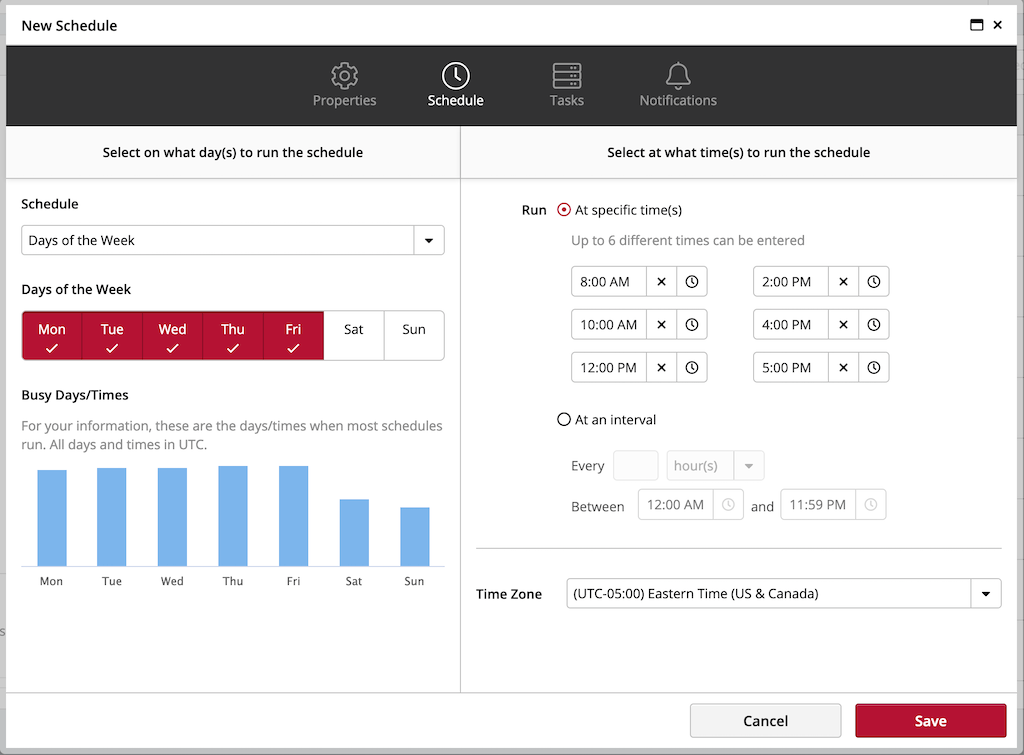Click the Thu bar in busy chart
This screenshot has height=755, width=1024.
(x=233, y=516)
